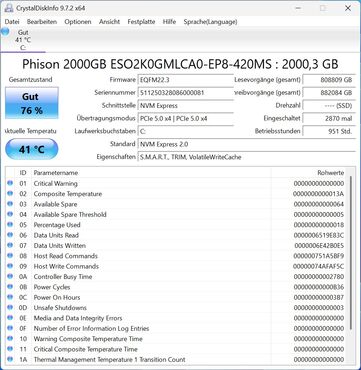Click the Lesevorgänge value 808809 GB

click(x=329, y=80)
